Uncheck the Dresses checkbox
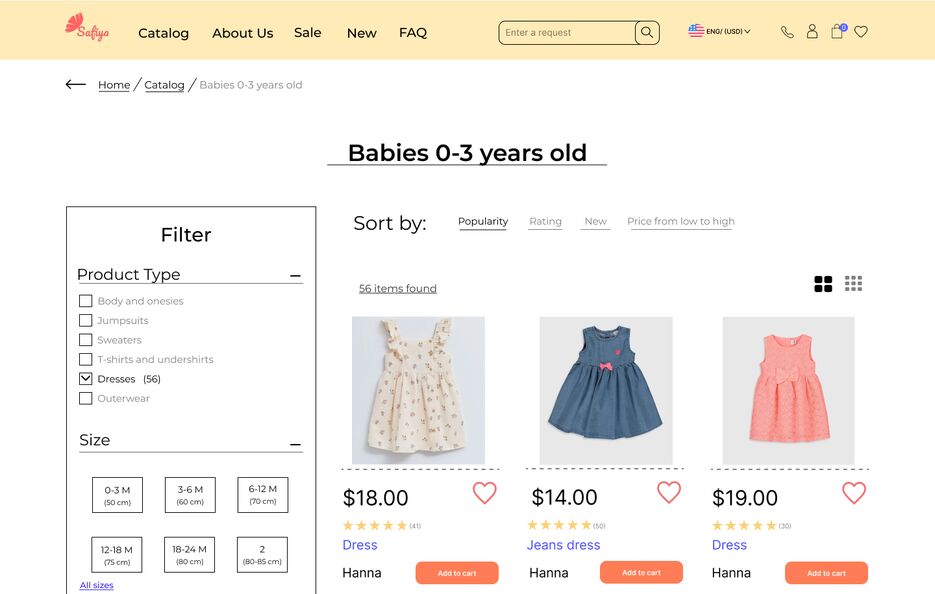The width and height of the screenshot is (935, 594). click(x=86, y=379)
